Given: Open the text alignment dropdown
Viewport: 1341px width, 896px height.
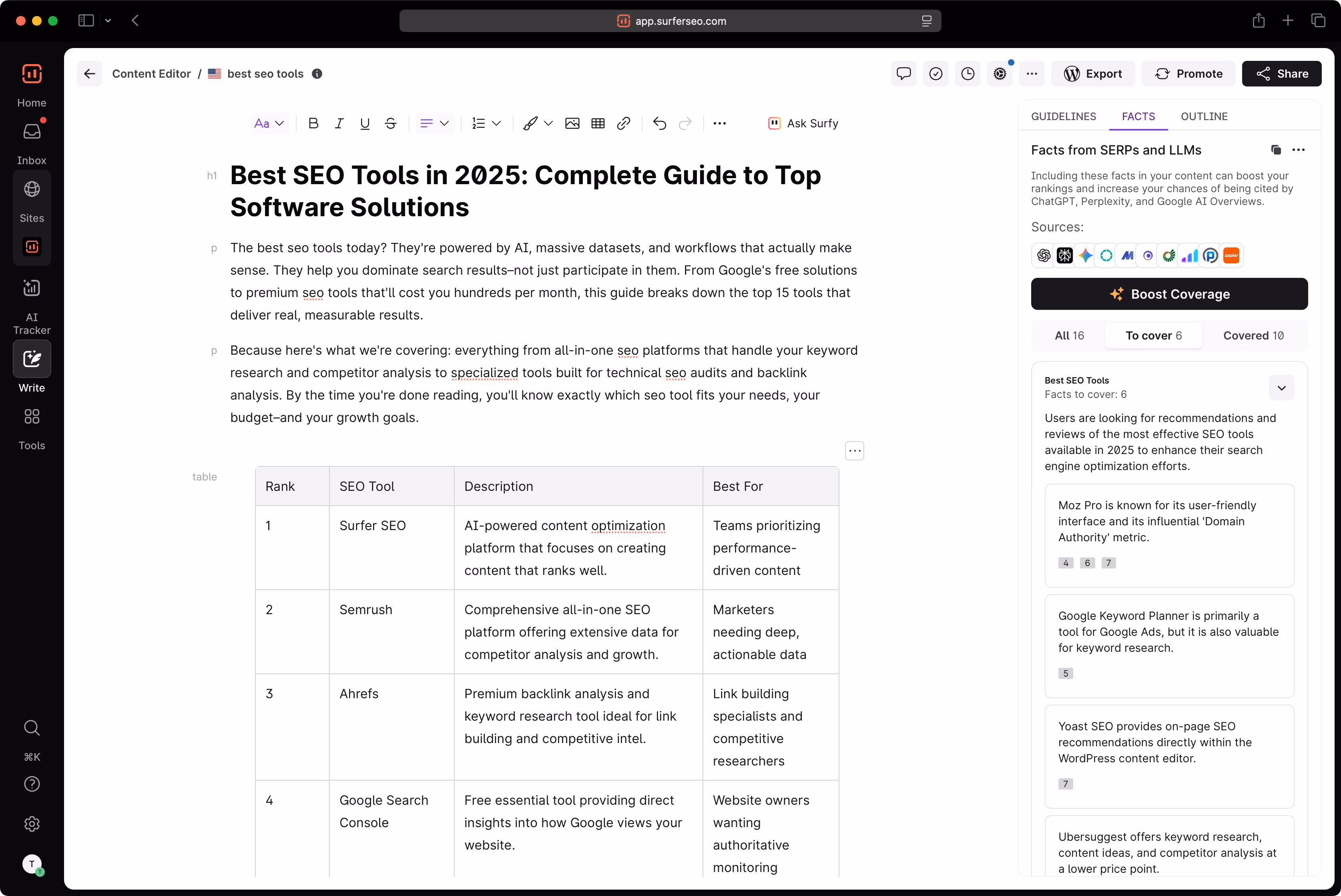Looking at the screenshot, I should (x=434, y=123).
